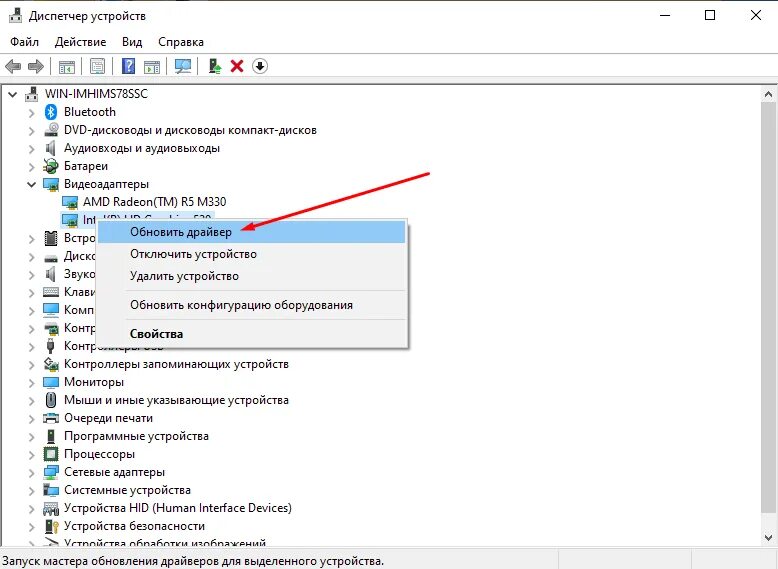
Task: Toggle the action pane toolbar icon
Action: coord(152,66)
